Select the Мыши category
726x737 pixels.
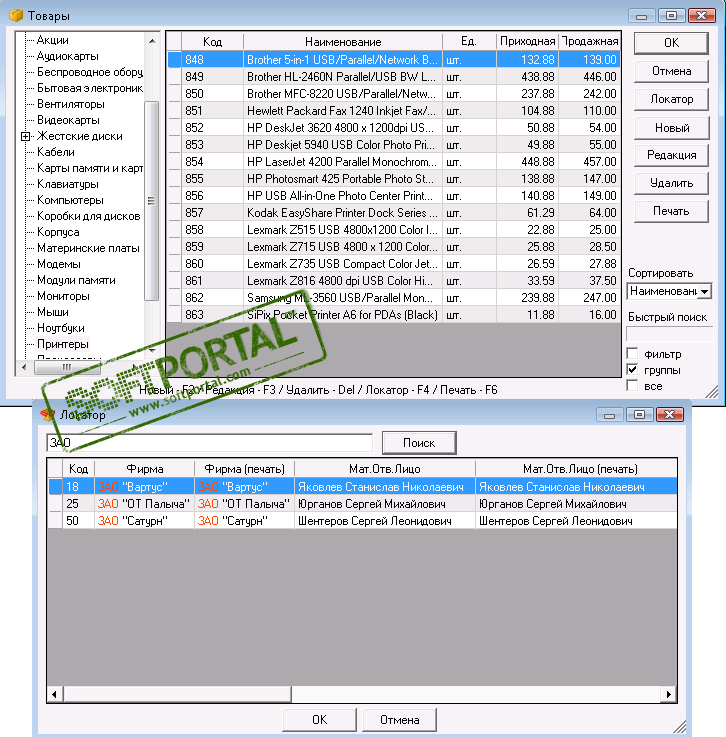point(53,312)
